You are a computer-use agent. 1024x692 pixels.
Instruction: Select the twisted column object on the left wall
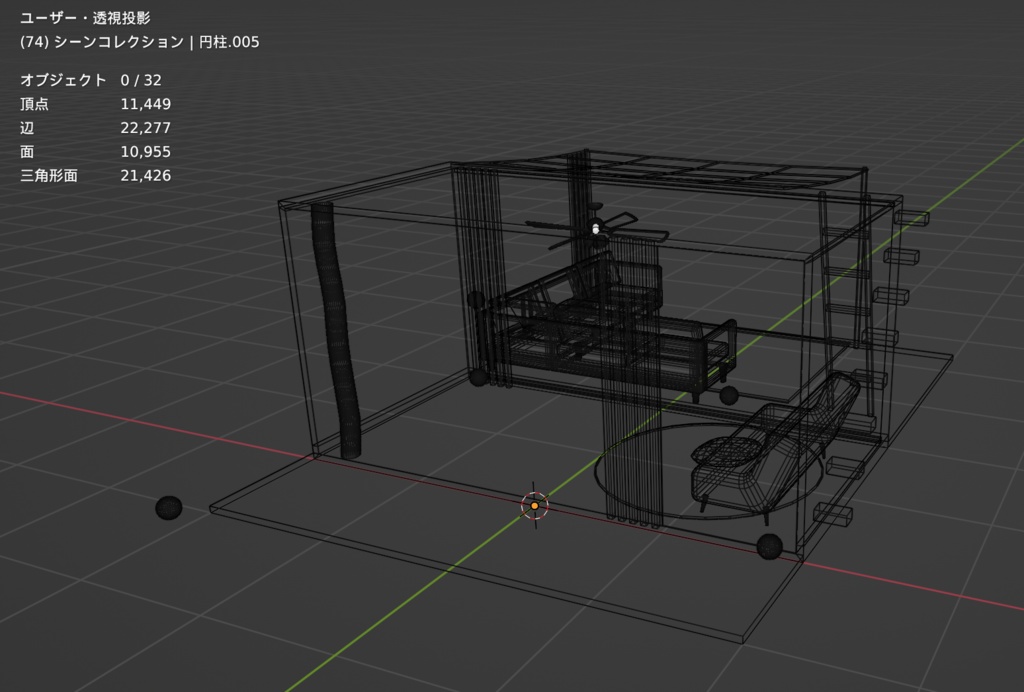[336, 330]
